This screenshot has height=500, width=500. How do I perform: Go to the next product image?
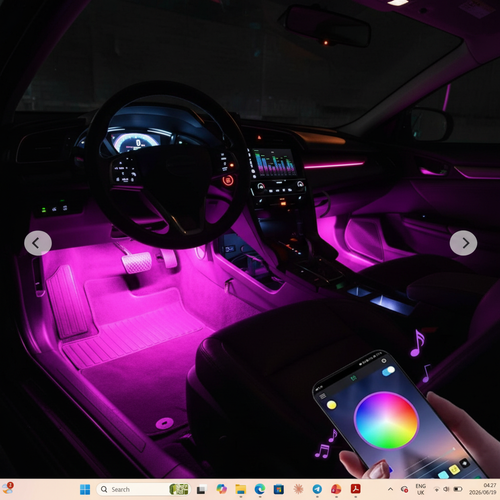[x=463, y=243]
